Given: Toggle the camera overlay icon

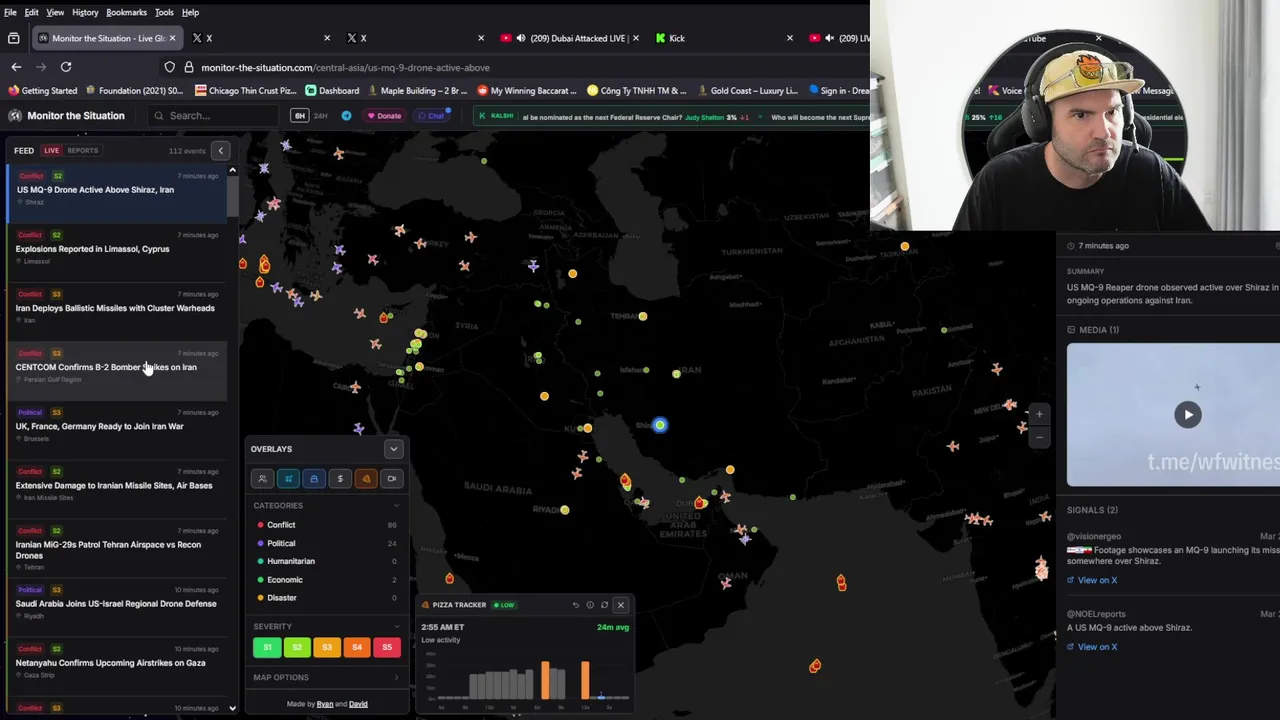Looking at the screenshot, I should (x=392, y=479).
